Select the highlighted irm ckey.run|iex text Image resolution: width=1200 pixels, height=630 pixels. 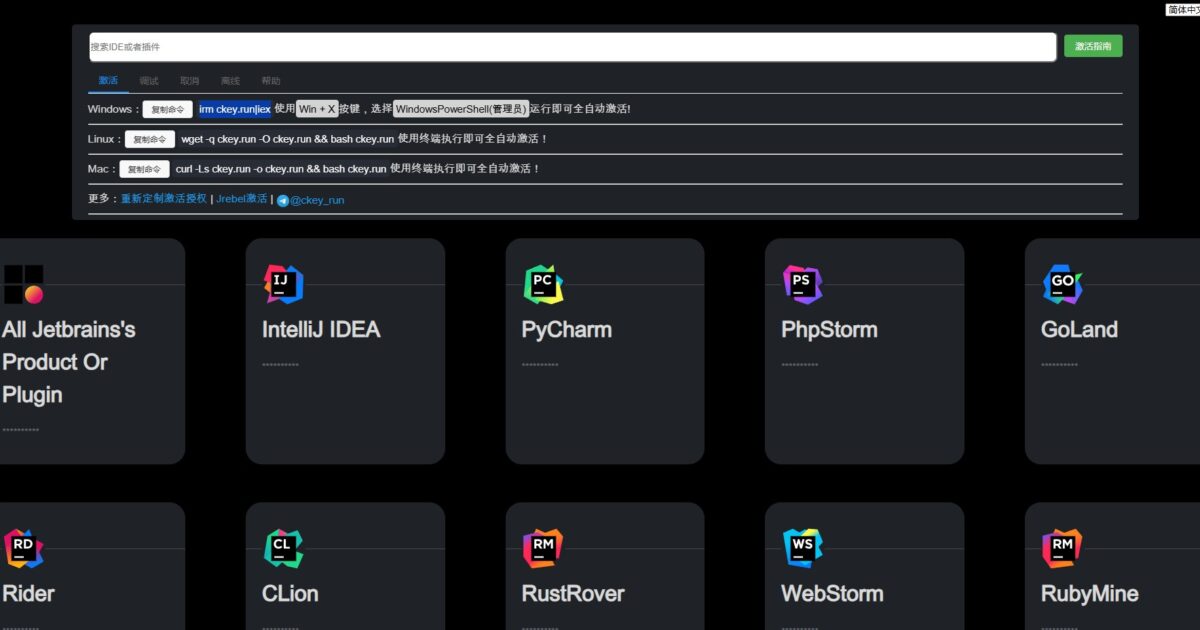(x=235, y=109)
